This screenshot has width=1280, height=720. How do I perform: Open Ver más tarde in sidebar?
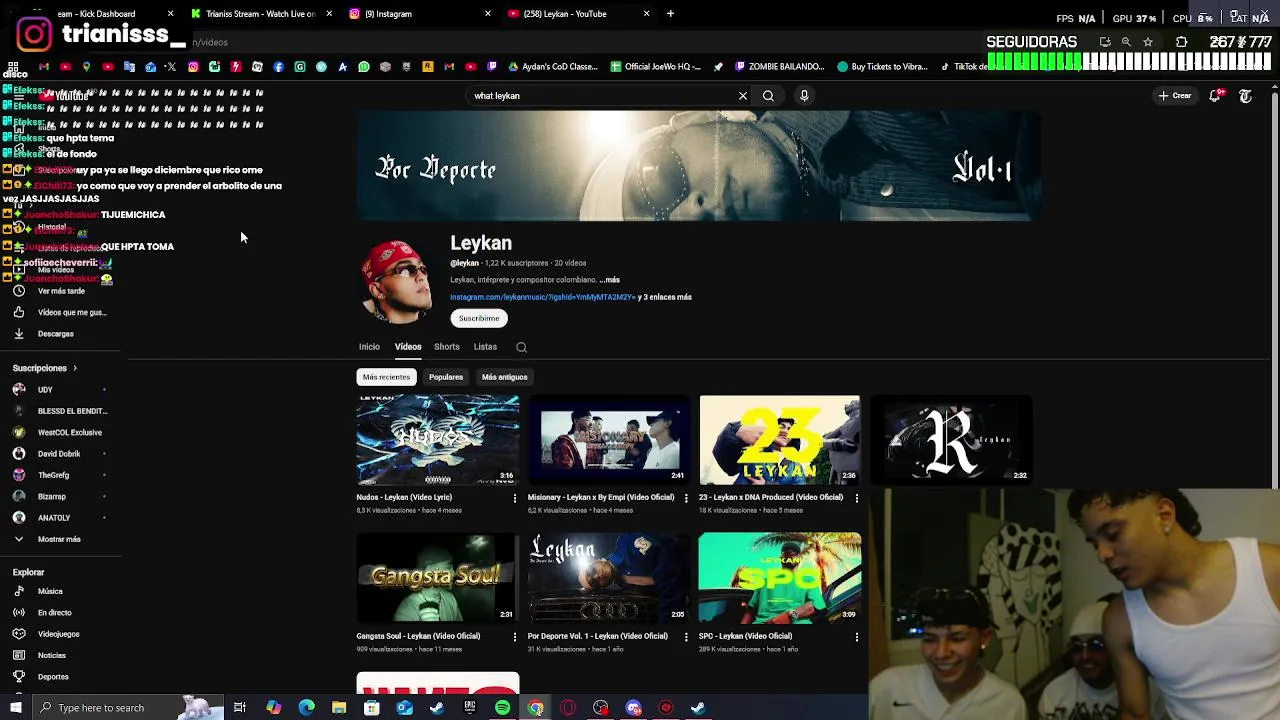point(60,291)
